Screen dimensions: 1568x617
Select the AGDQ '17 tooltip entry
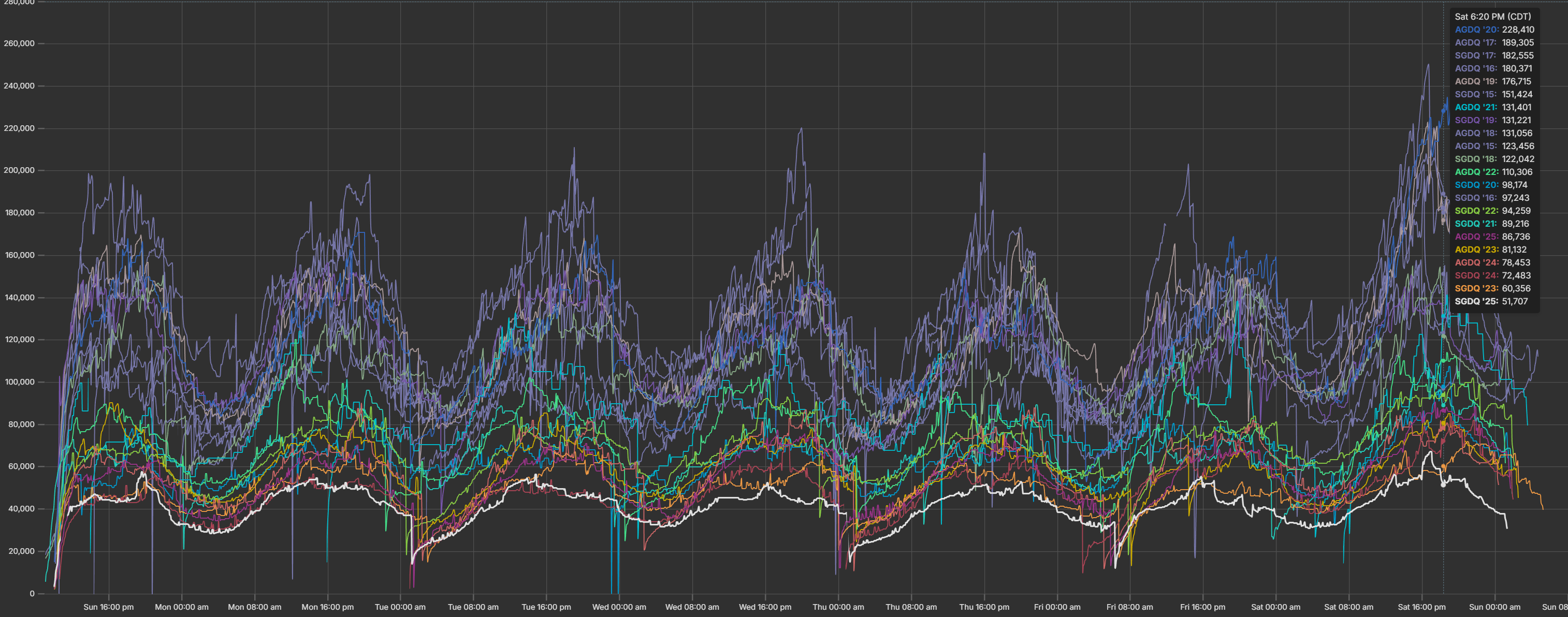pyautogui.click(x=1494, y=42)
